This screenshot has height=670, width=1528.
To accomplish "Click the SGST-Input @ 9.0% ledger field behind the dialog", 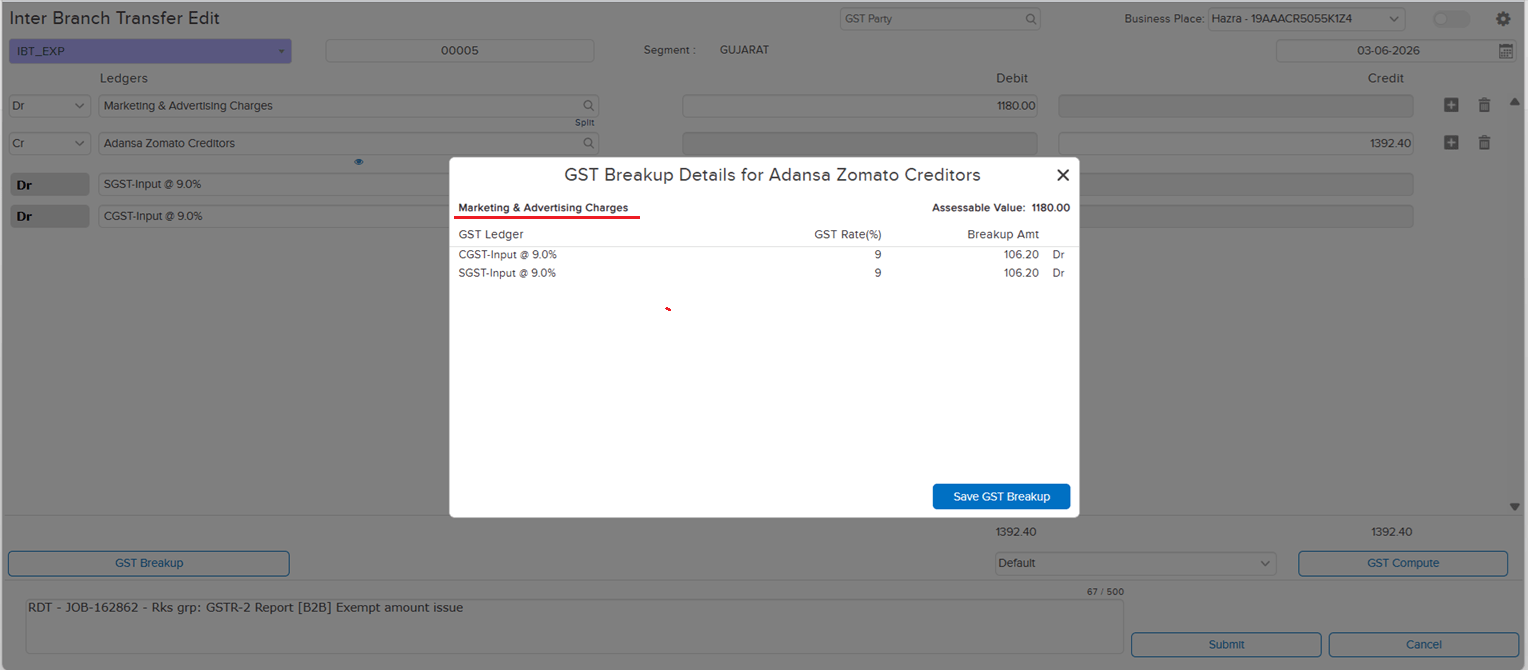I will [274, 184].
